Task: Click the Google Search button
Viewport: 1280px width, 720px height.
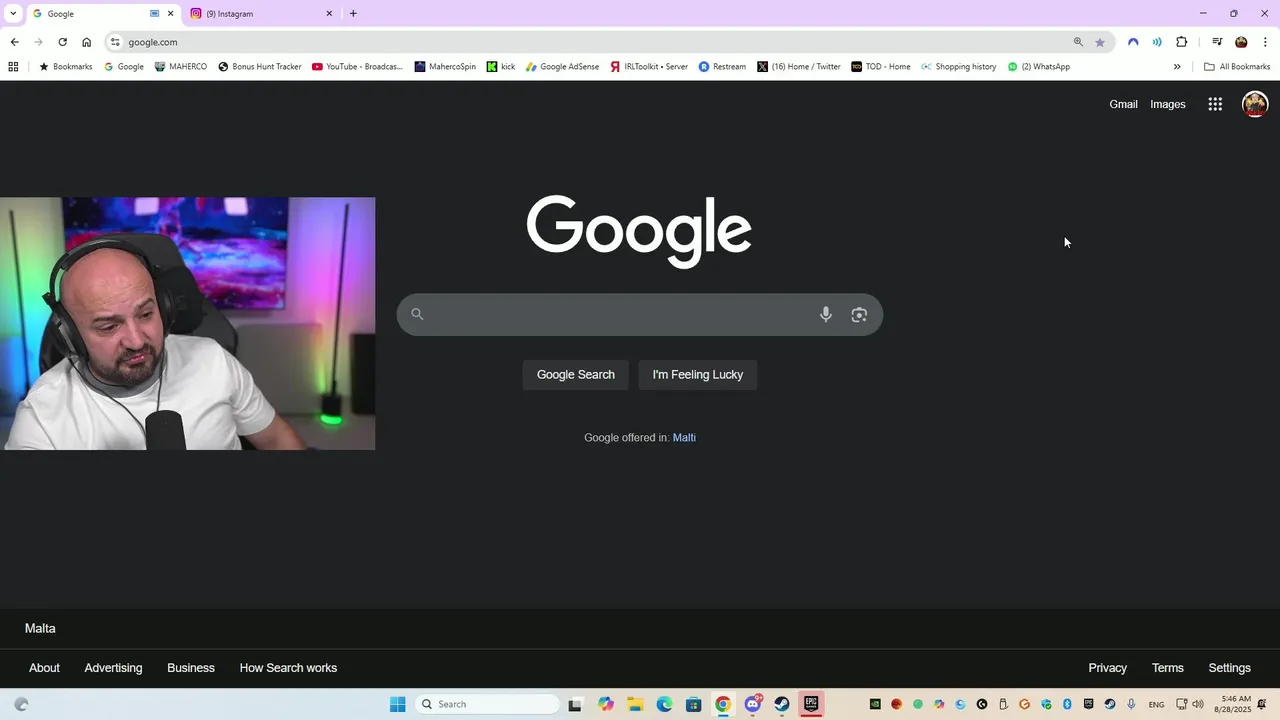Action: tap(576, 375)
